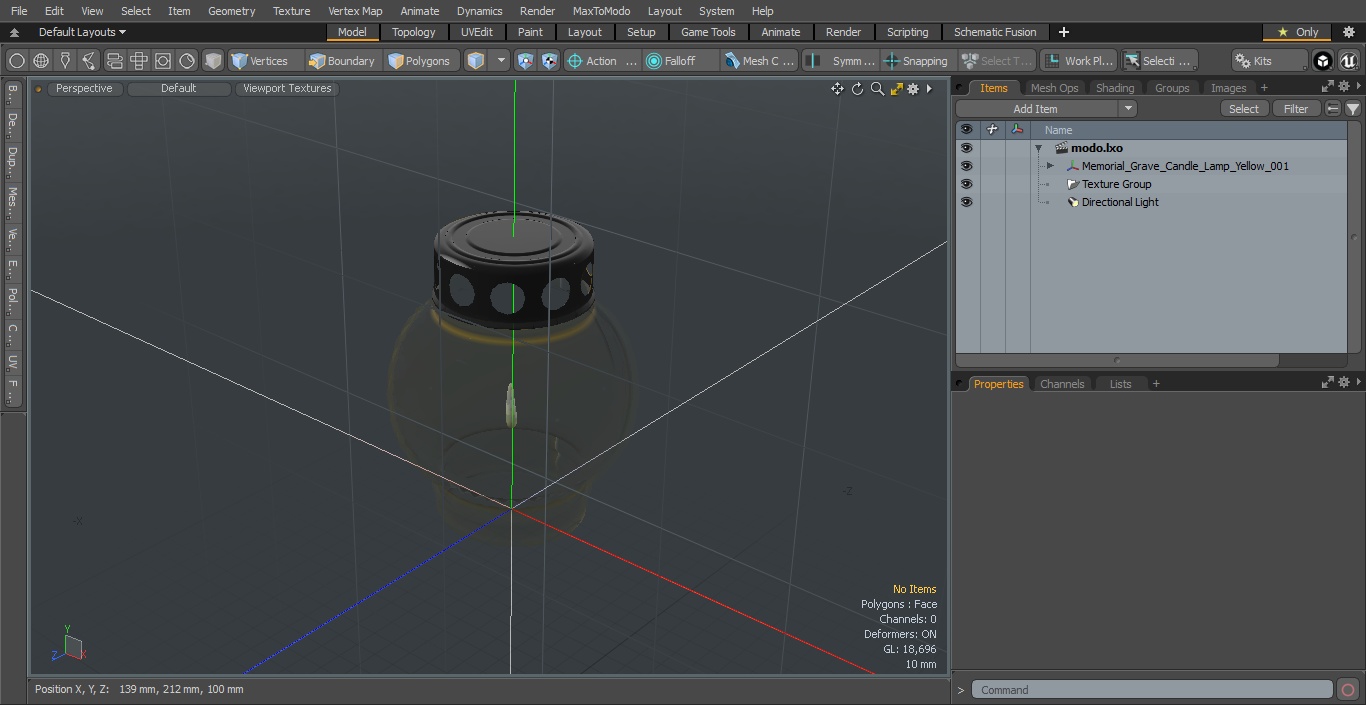Click the Items selection cube icon
The height and width of the screenshot is (705, 1366).
pyautogui.click(x=476, y=61)
